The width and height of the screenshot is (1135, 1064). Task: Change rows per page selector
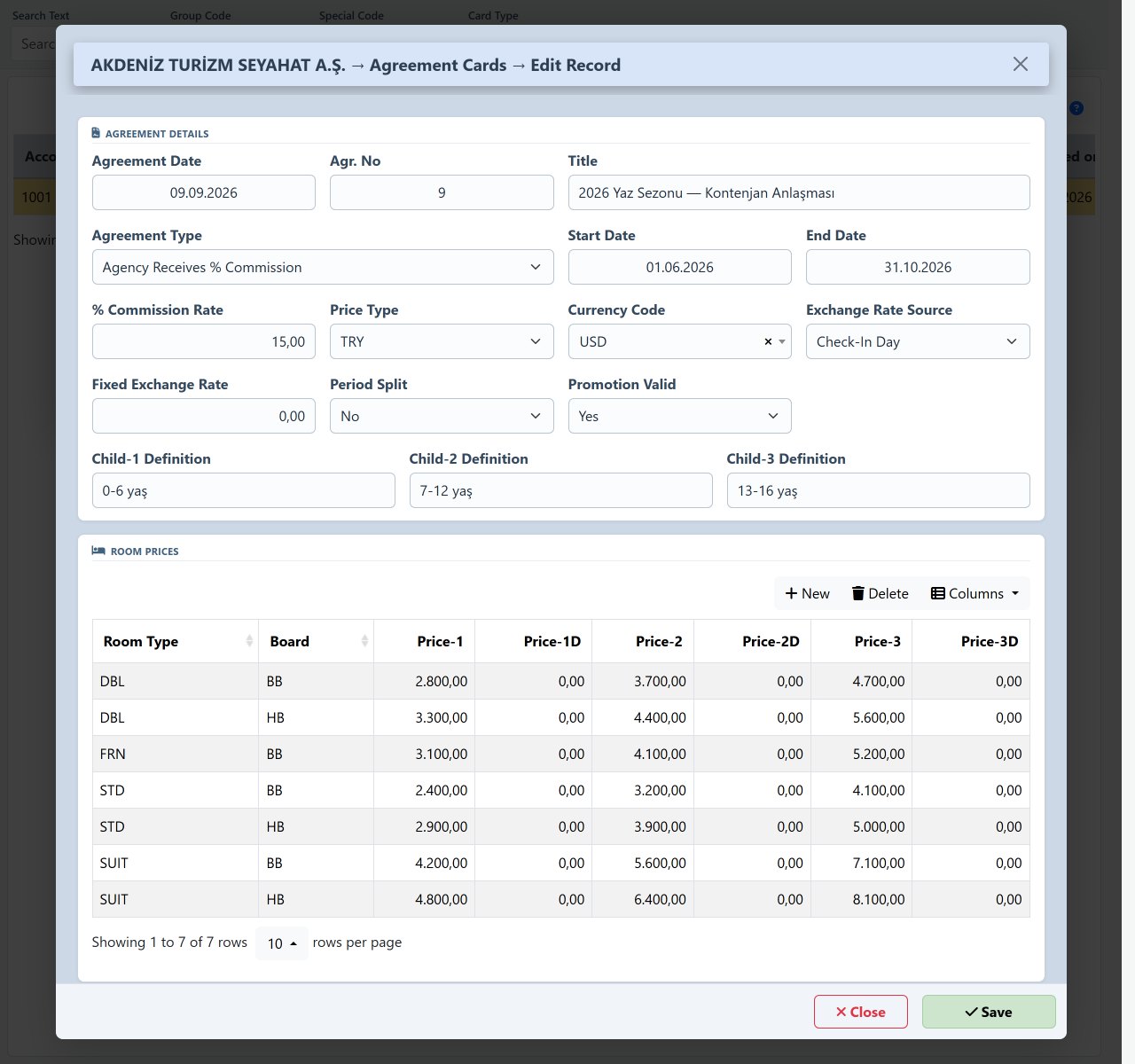coord(282,943)
